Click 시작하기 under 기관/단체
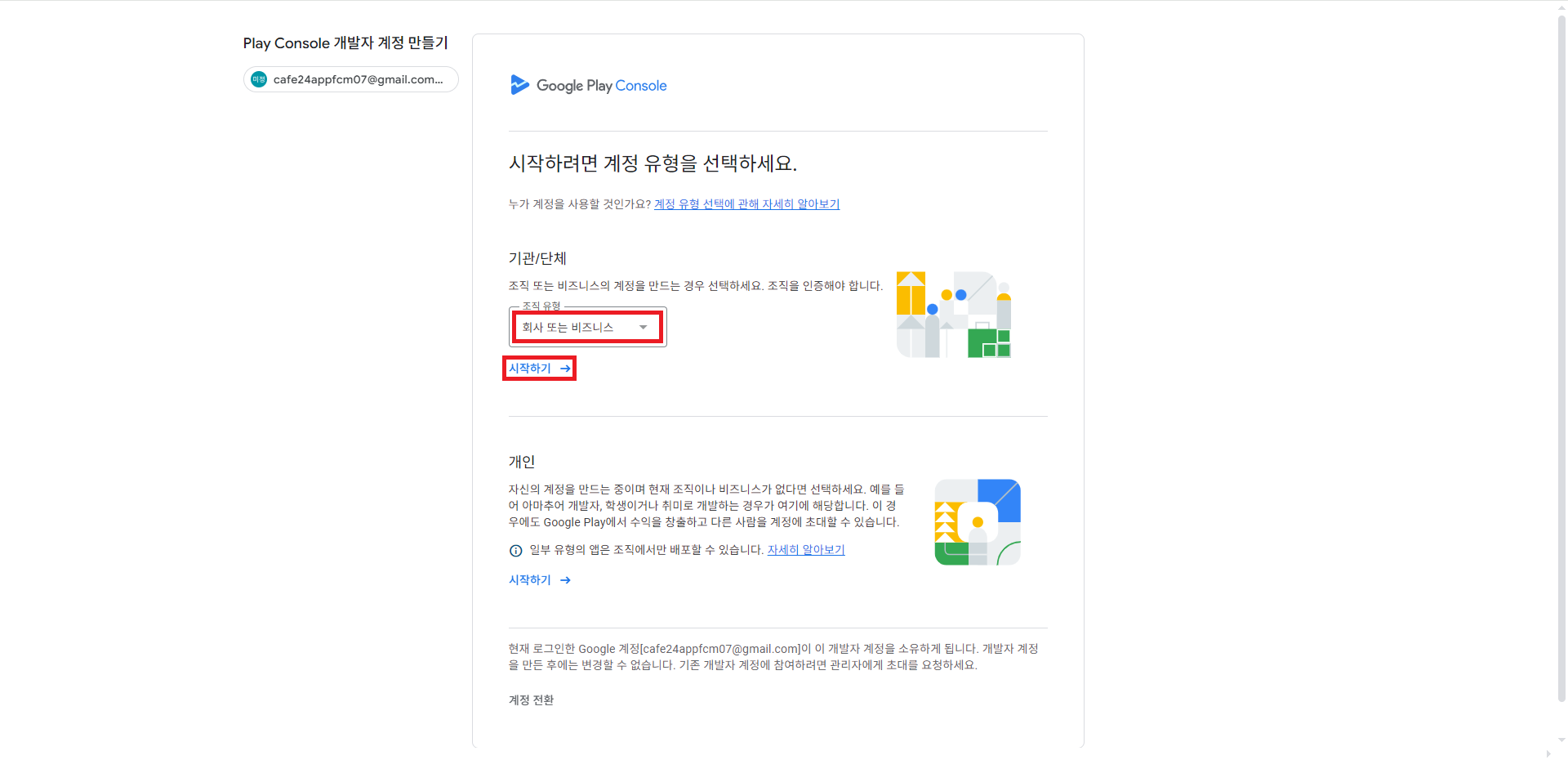 point(539,369)
